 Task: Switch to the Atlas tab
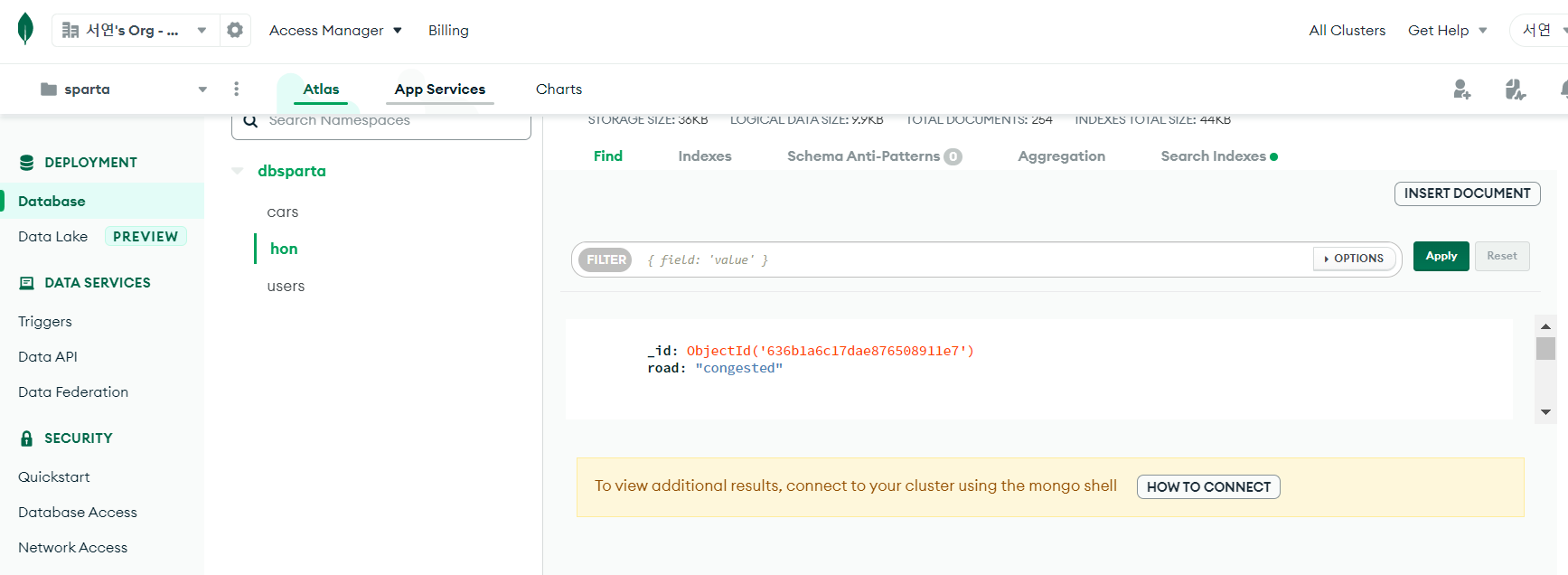click(x=321, y=89)
